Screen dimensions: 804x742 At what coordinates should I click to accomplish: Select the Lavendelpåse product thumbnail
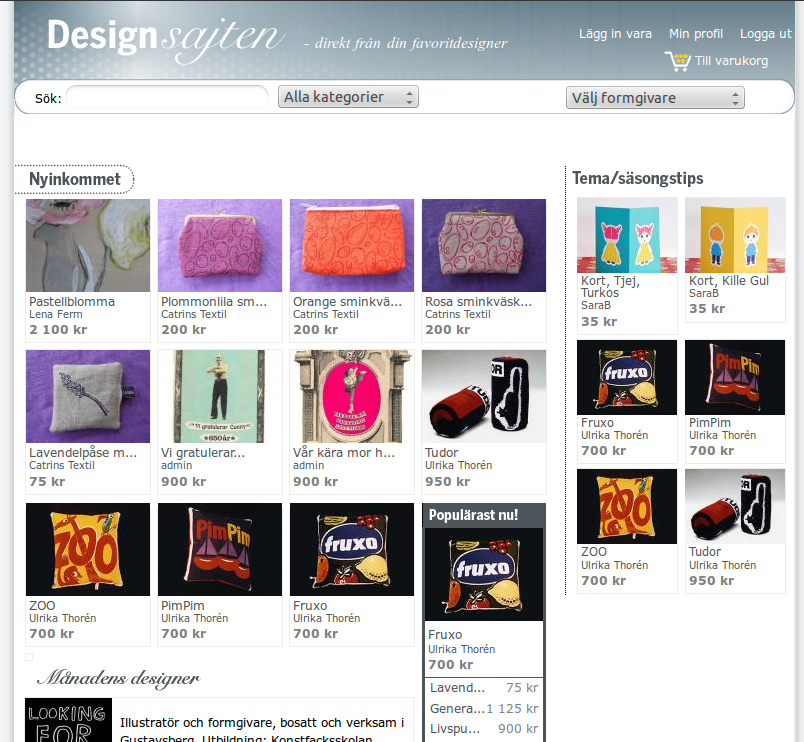[88, 396]
